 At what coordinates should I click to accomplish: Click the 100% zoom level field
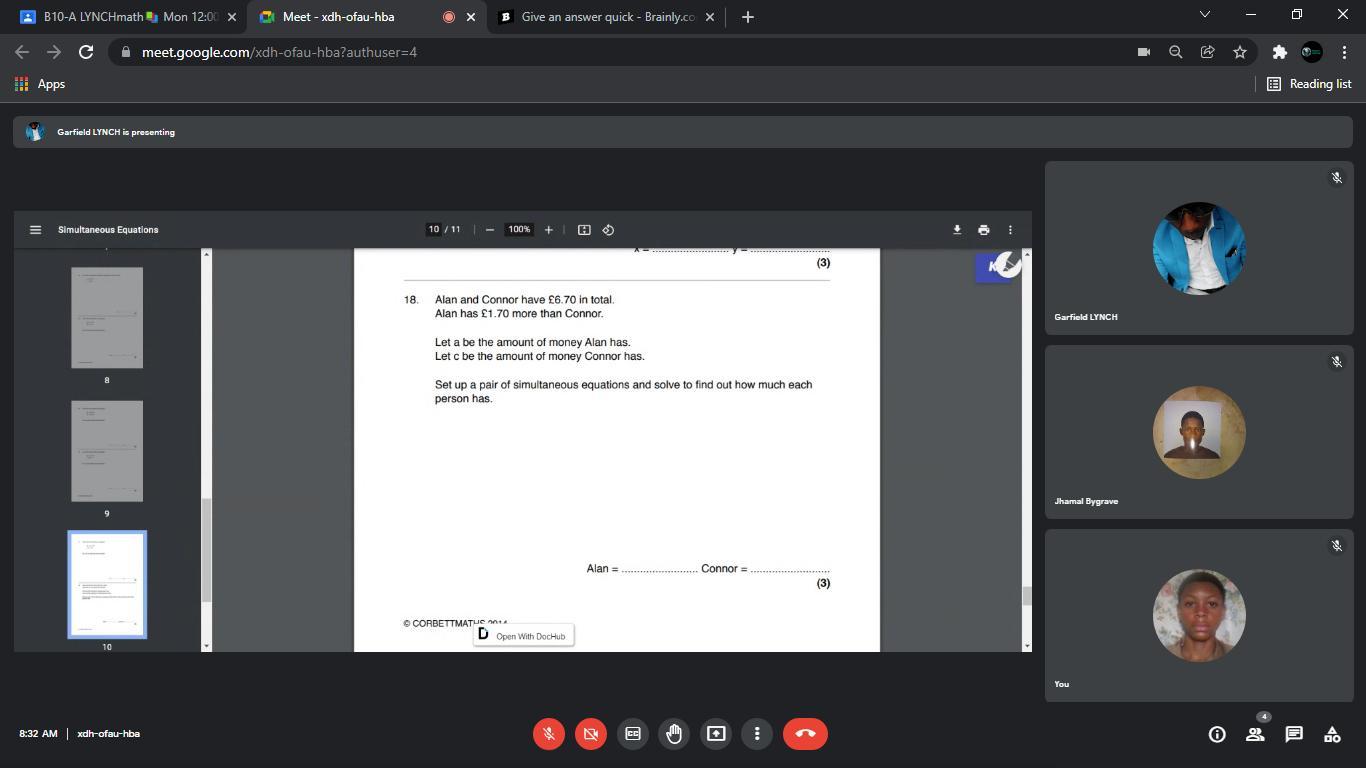[519, 230]
